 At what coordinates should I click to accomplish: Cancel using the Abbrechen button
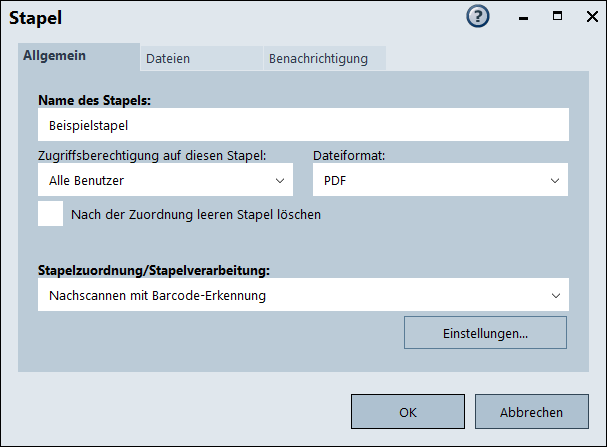[531, 411]
